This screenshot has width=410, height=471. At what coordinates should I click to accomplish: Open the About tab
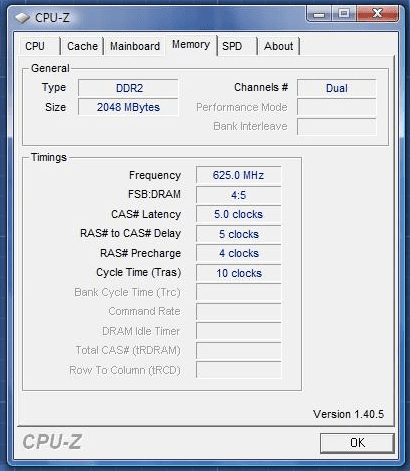tap(279, 46)
